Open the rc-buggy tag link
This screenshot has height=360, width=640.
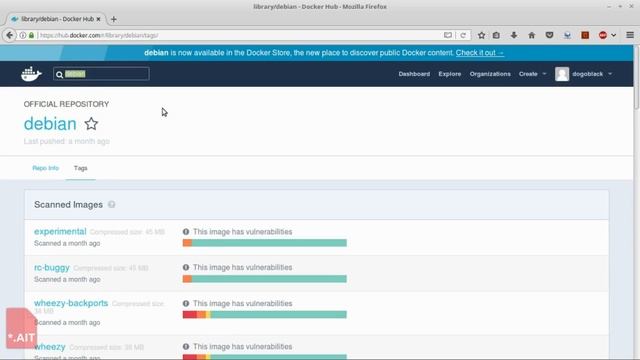coord(52,268)
